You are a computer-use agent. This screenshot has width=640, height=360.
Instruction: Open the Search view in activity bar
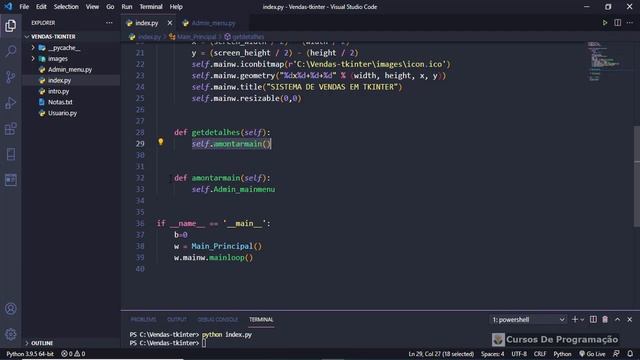[x=11, y=51]
